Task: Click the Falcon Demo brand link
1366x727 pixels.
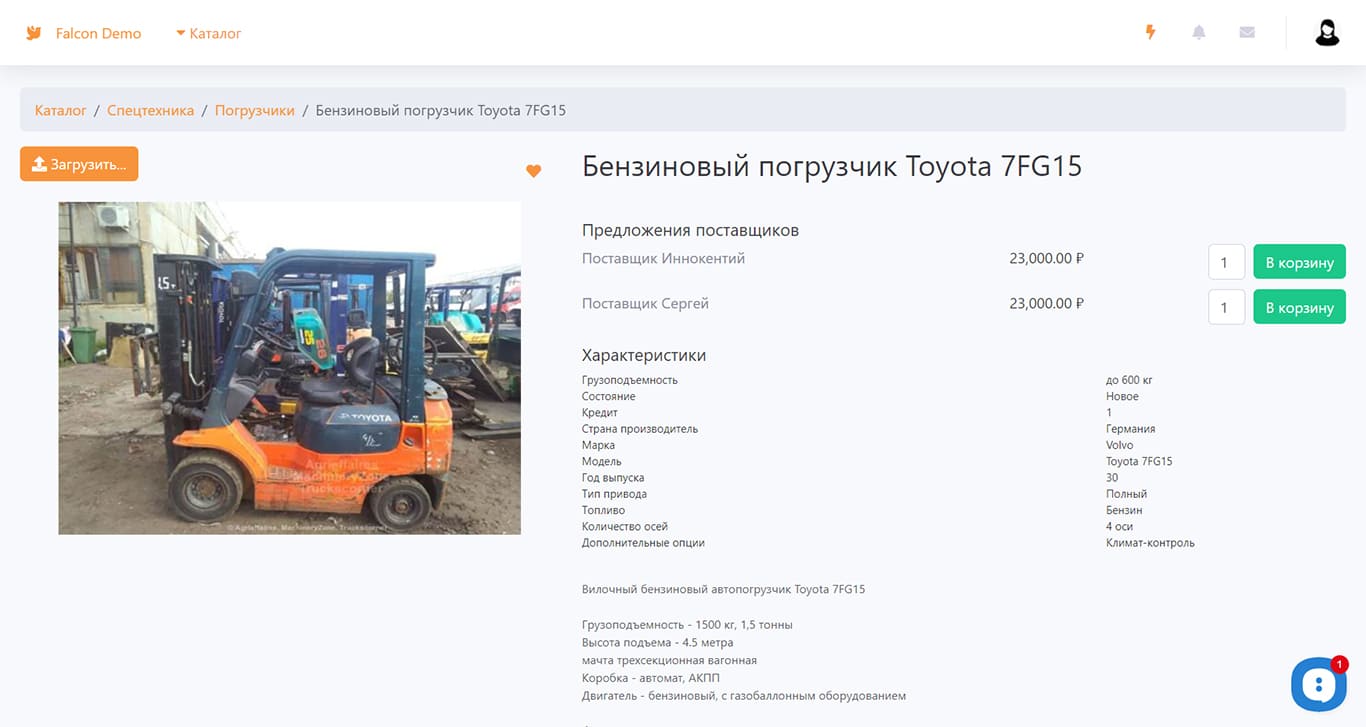Action: click(98, 33)
